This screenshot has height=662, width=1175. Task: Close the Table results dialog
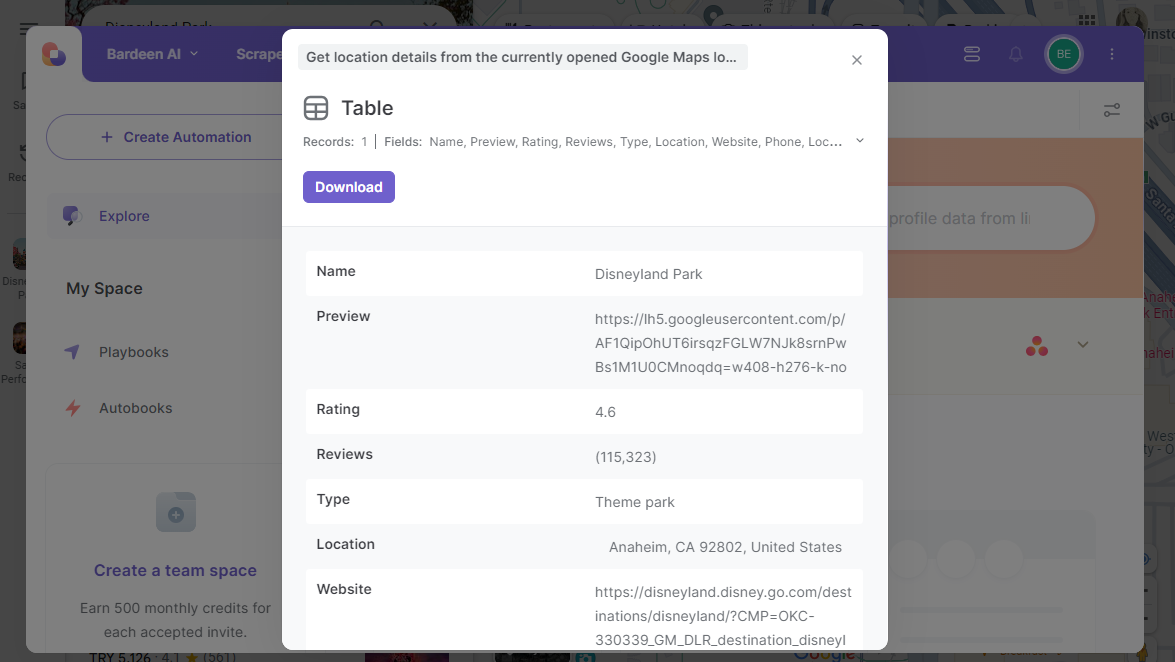(x=857, y=60)
